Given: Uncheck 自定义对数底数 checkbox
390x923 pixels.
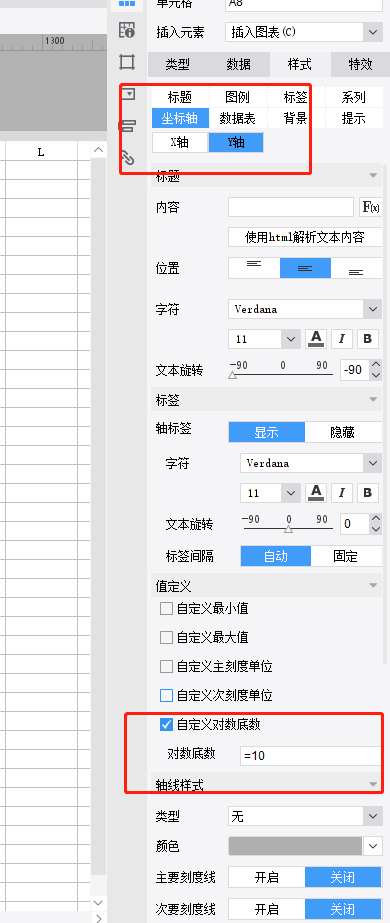Looking at the screenshot, I should click(166, 725).
